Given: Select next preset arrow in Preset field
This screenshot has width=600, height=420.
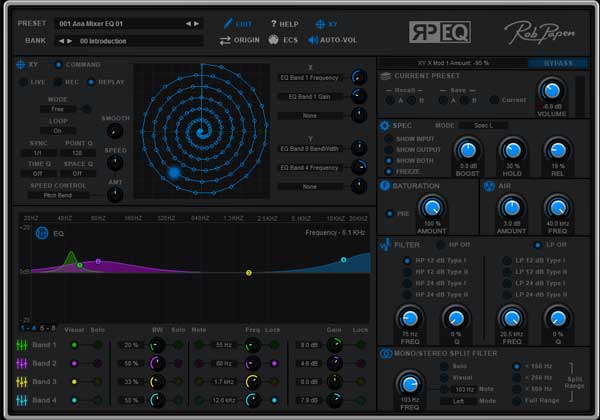Looking at the screenshot, I should 197,24.
